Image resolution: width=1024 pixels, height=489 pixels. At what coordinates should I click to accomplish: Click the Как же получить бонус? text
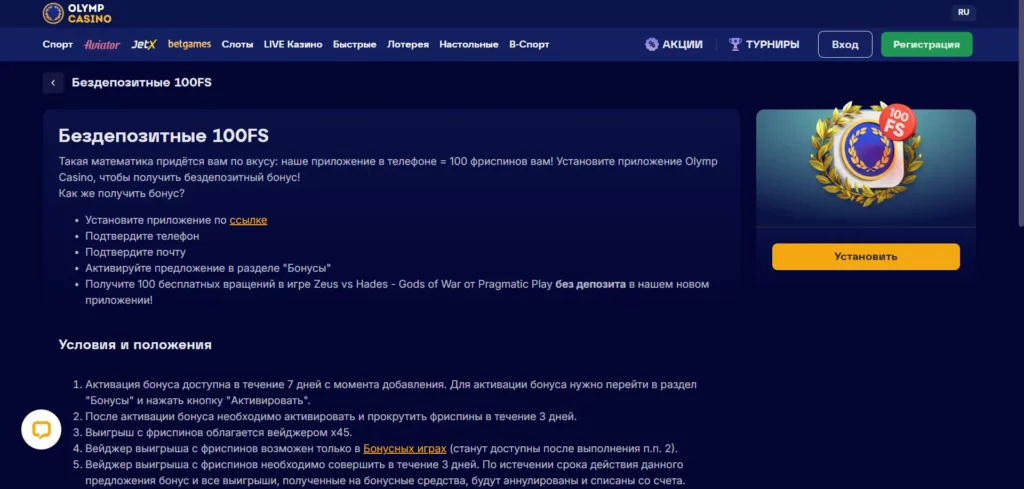[x=121, y=193]
